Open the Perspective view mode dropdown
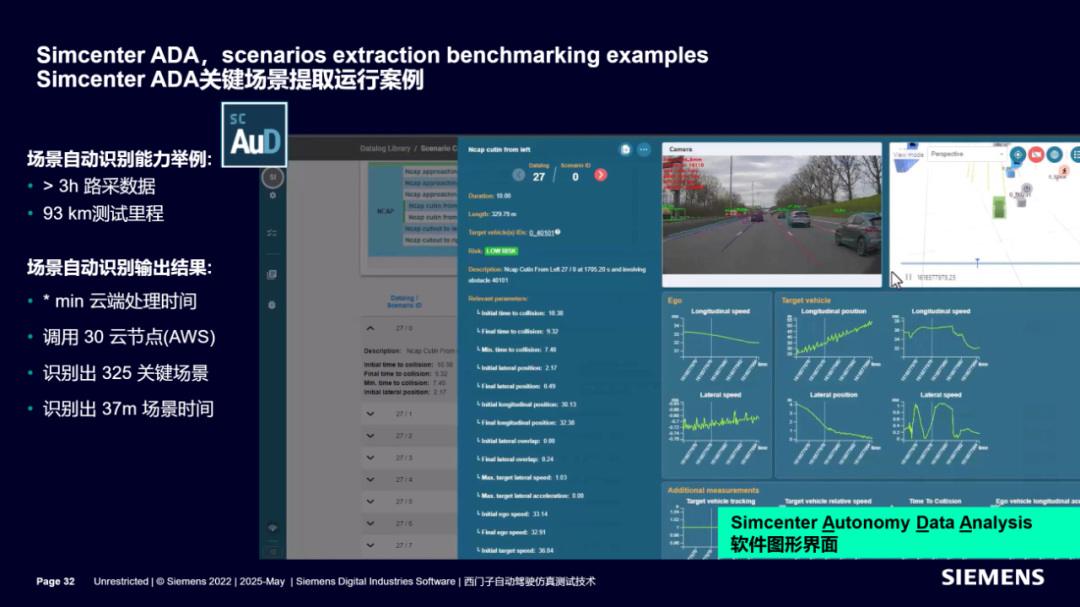The height and width of the screenshot is (607, 1080). pos(967,154)
